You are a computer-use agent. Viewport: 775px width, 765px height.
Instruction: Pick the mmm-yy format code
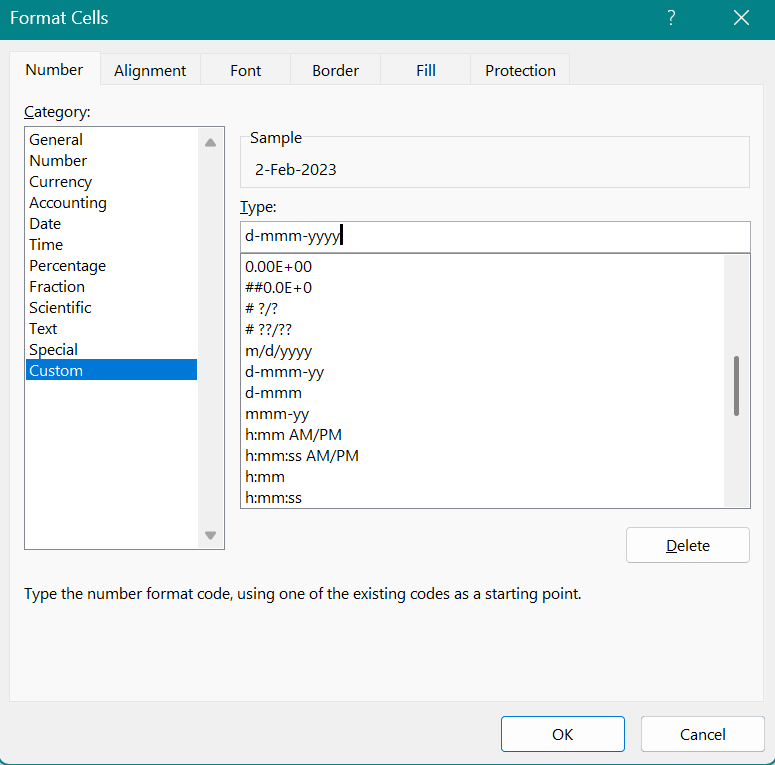(x=482, y=414)
